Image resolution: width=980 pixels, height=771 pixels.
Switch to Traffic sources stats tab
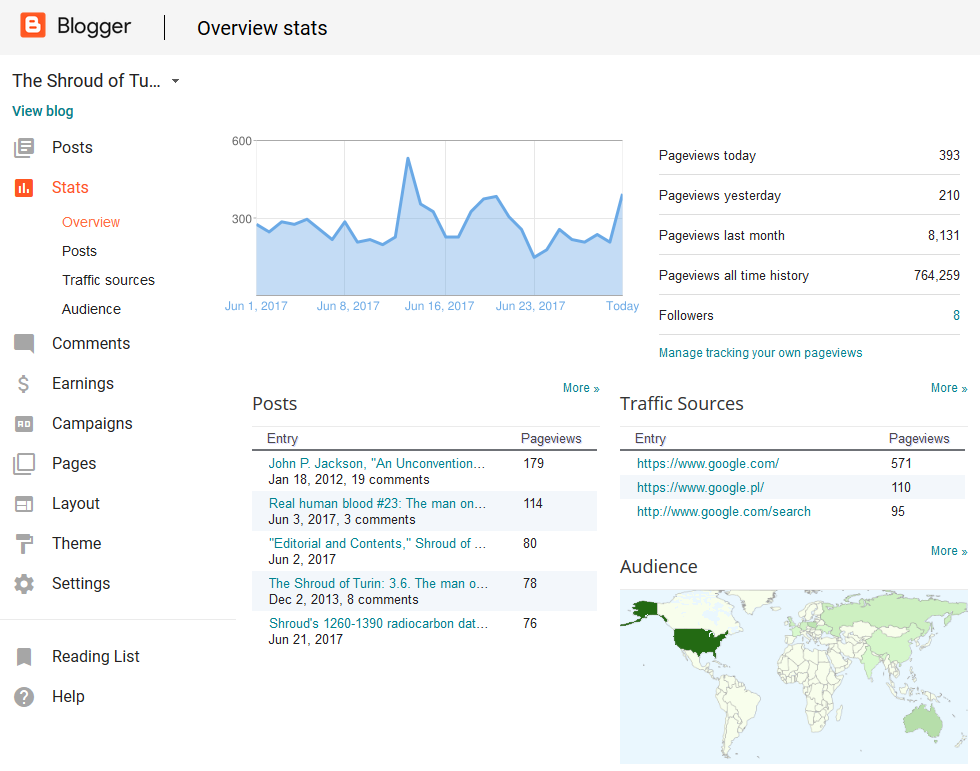[x=108, y=280]
